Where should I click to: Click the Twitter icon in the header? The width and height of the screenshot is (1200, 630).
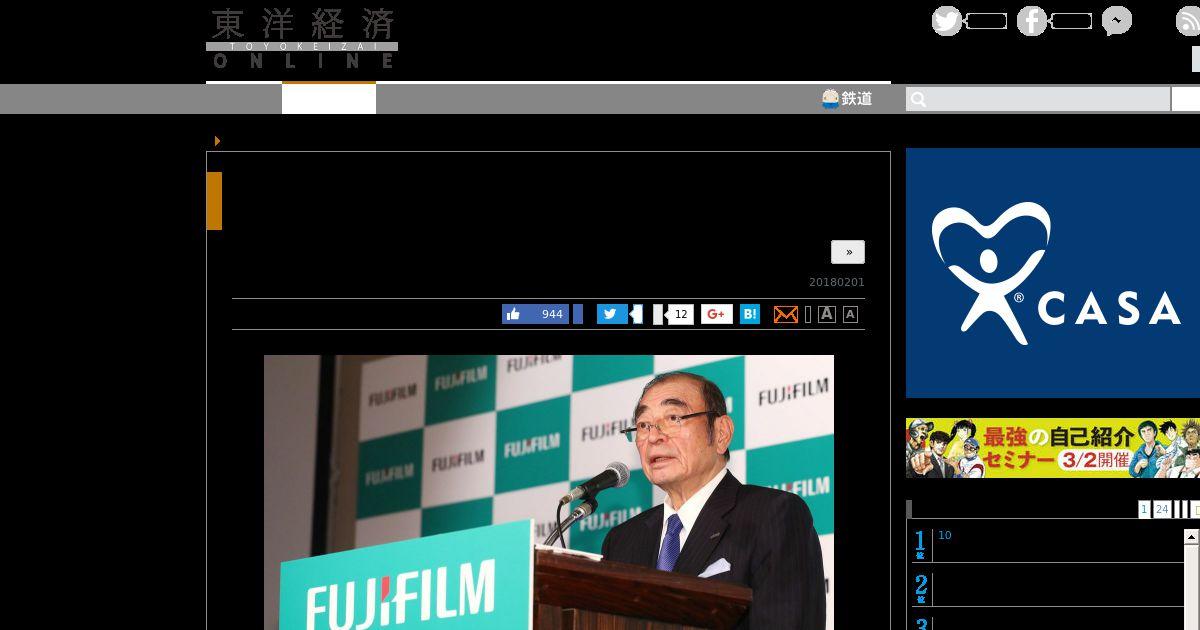coord(947,21)
